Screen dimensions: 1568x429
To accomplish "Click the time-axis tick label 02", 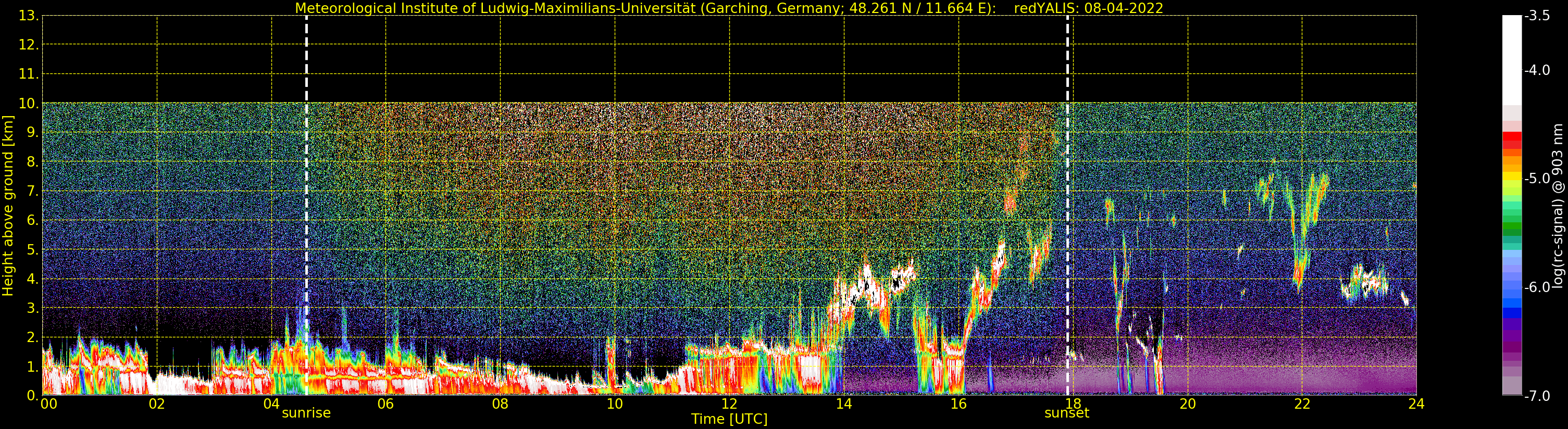I will click(157, 404).
